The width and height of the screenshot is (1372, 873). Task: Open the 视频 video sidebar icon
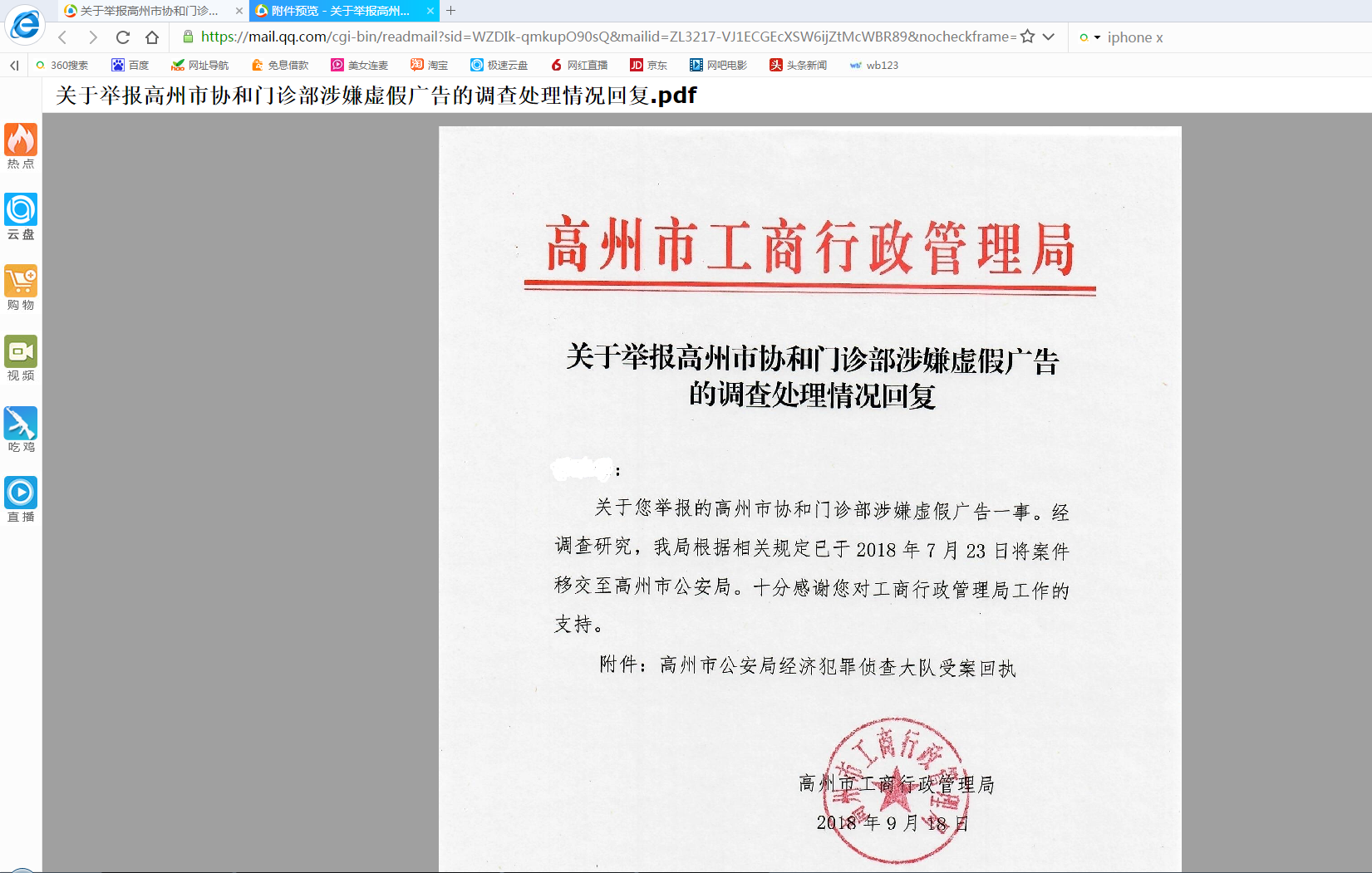click(x=21, y=358)
